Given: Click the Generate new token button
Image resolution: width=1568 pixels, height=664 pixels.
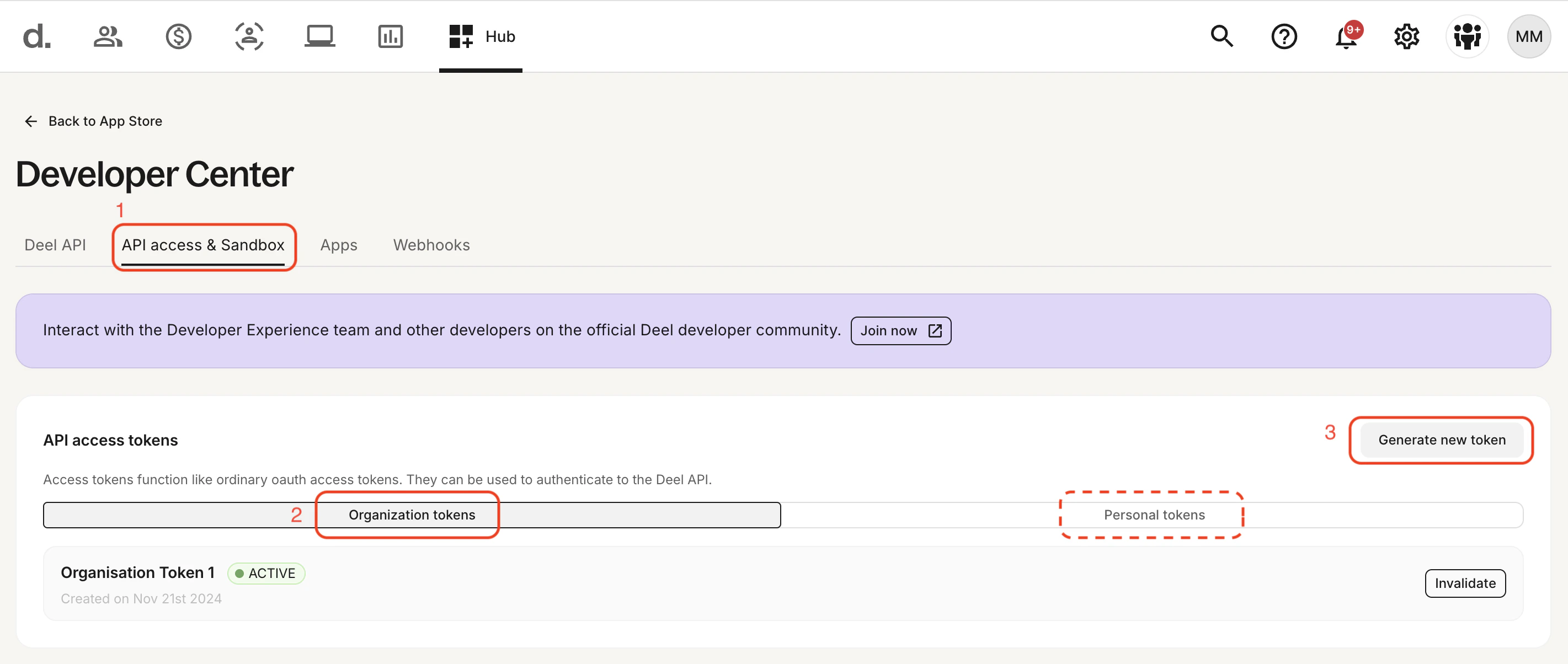Looking at the screenshot, I should (1442, 440).
